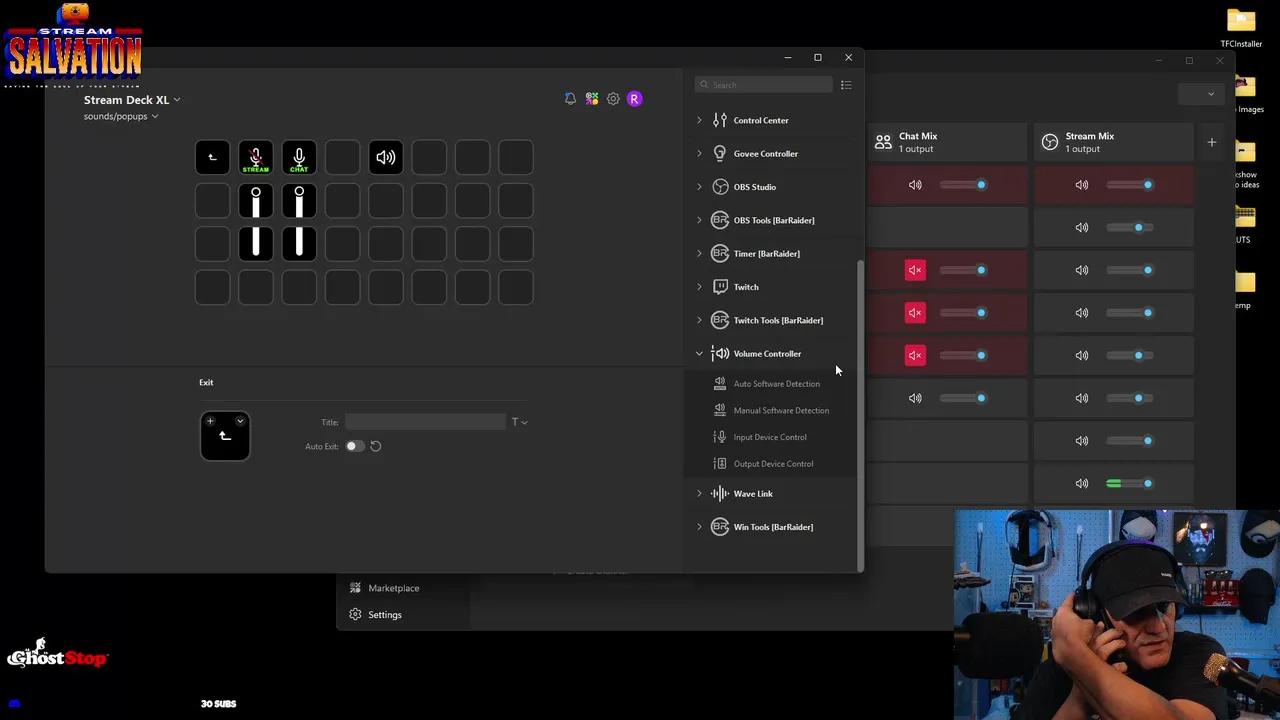This screenshot has width=1280, height=720.
Task: Click the Wave Link waveform icon
Action: (x=720, y=493)
